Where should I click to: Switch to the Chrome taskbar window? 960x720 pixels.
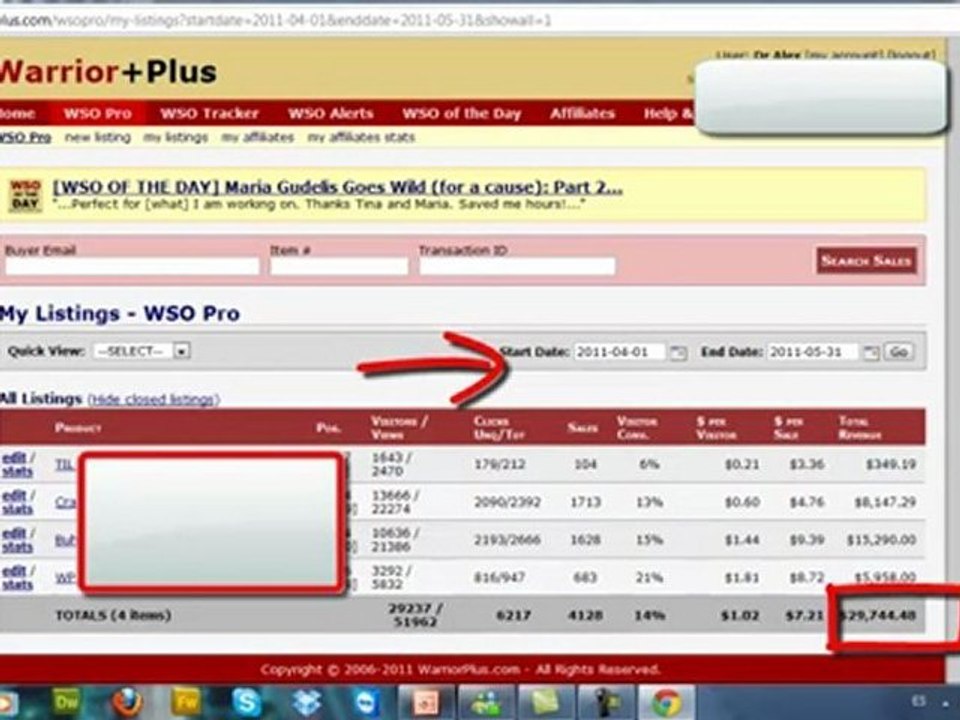click(x=667, y=702)
